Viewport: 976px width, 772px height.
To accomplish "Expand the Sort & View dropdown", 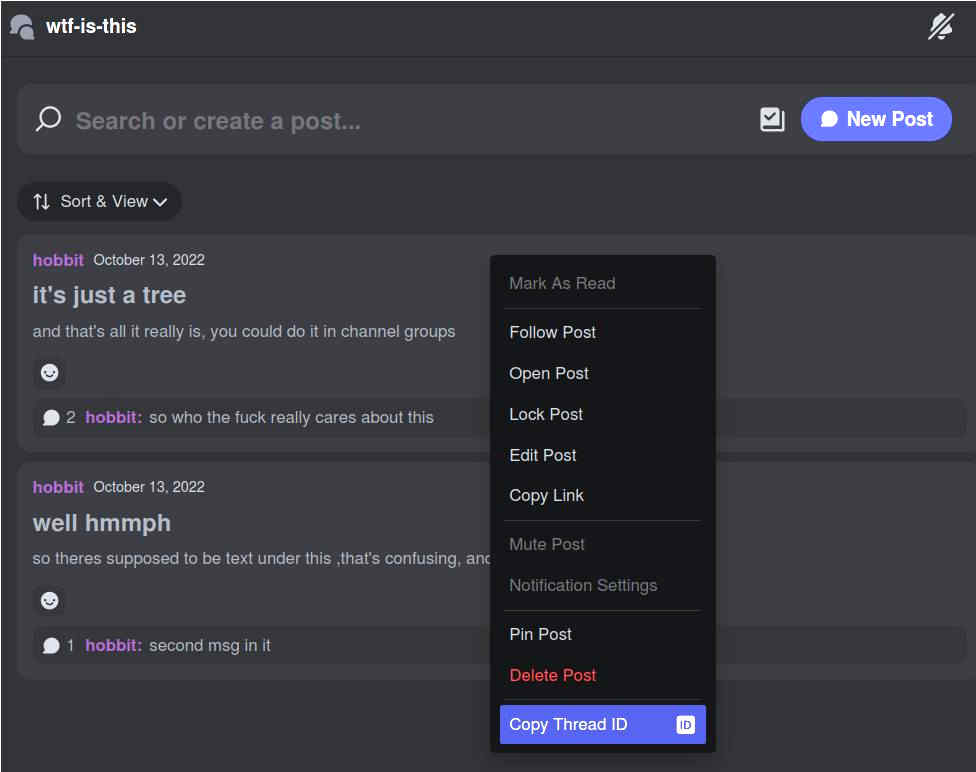I will pos(99,201).
